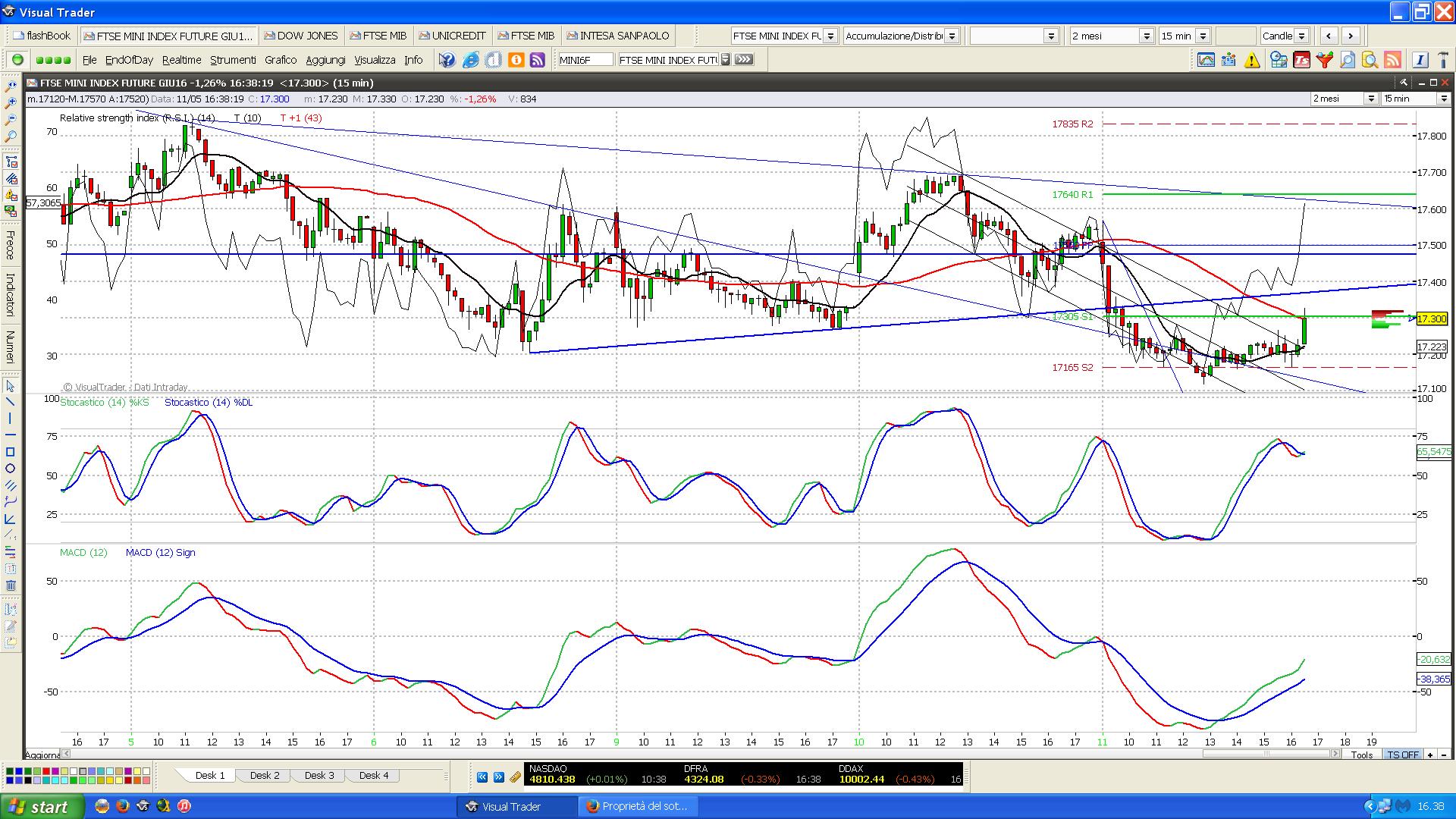Expand the Candle chart type dropdown

click(1301, 36)
